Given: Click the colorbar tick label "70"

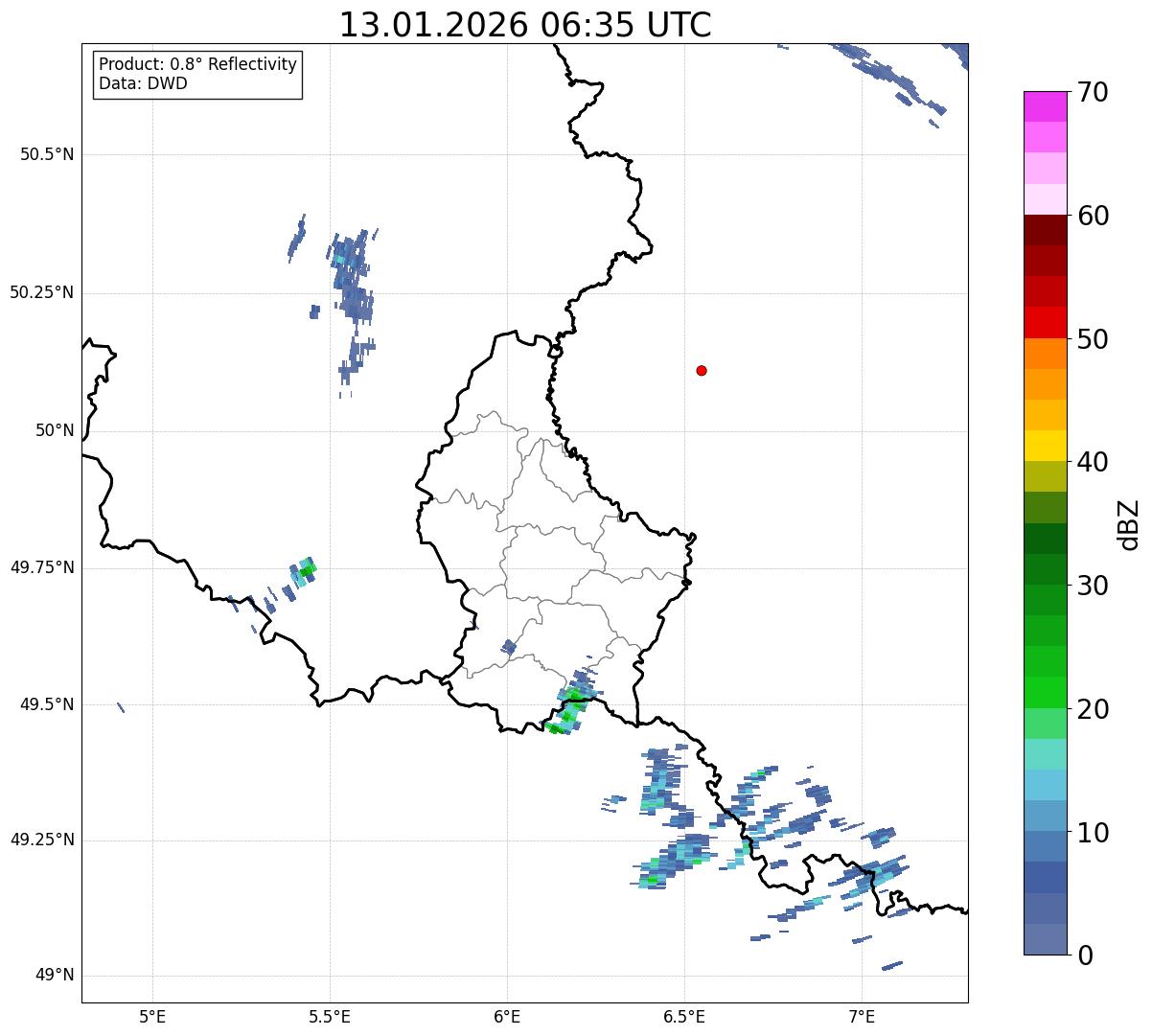Looking at the screenshot, I should (x=1093, y=92).
